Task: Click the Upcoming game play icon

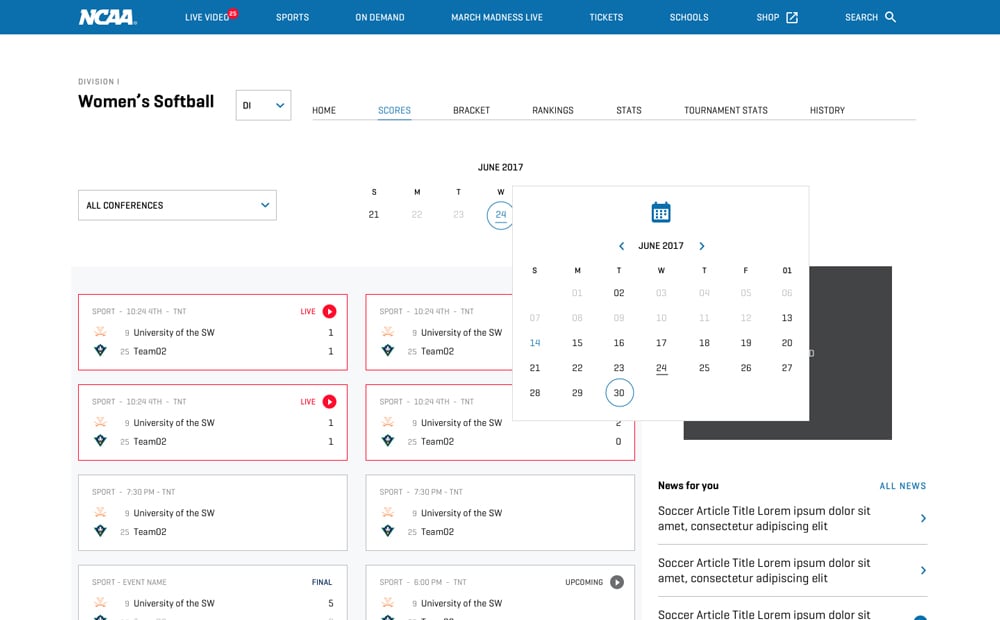Action: (x=617, y=582)
